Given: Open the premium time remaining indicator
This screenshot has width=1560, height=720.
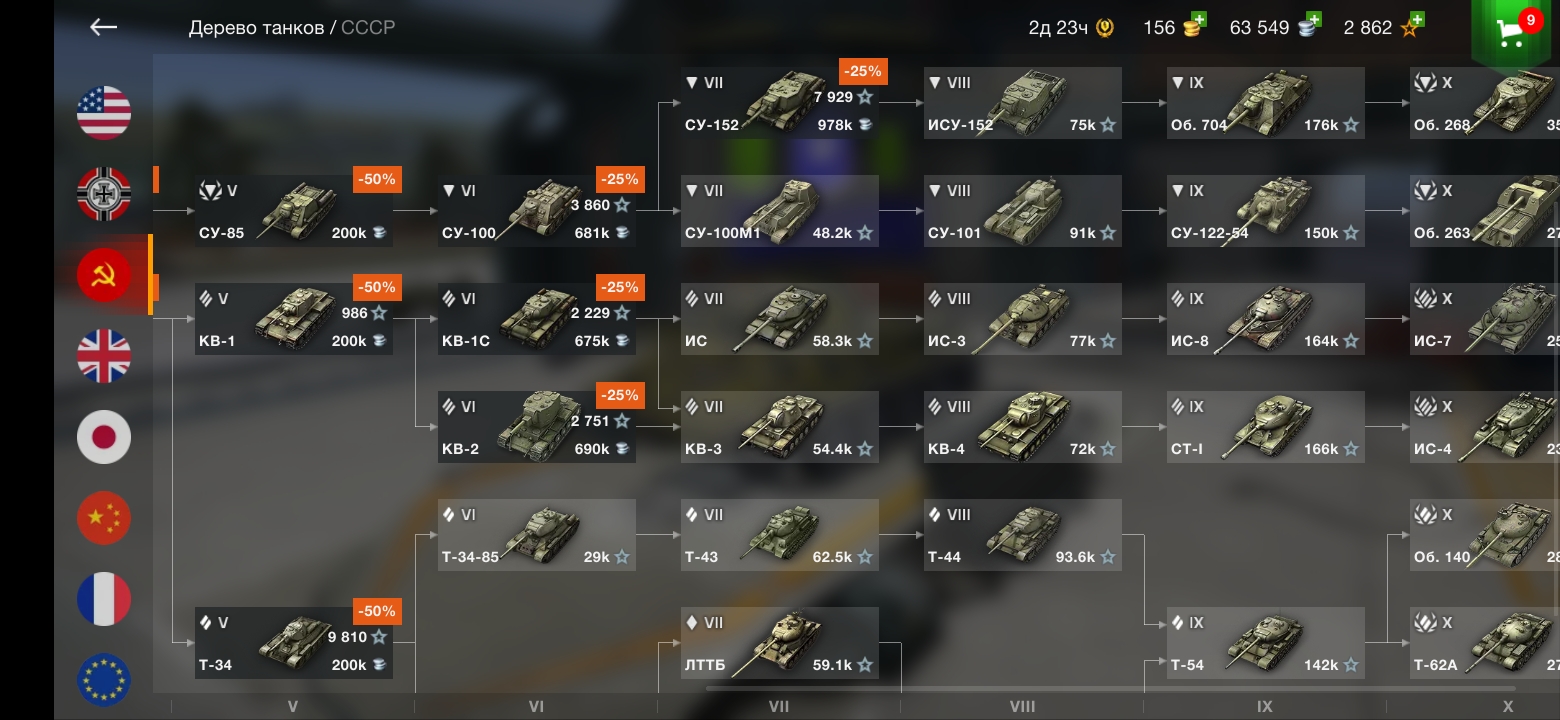Looking at the screenshot, I should [x=1071, y=27].
